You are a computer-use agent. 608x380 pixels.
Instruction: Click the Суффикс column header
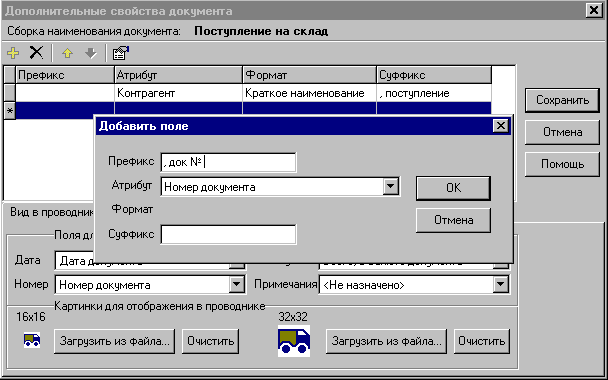434,75
